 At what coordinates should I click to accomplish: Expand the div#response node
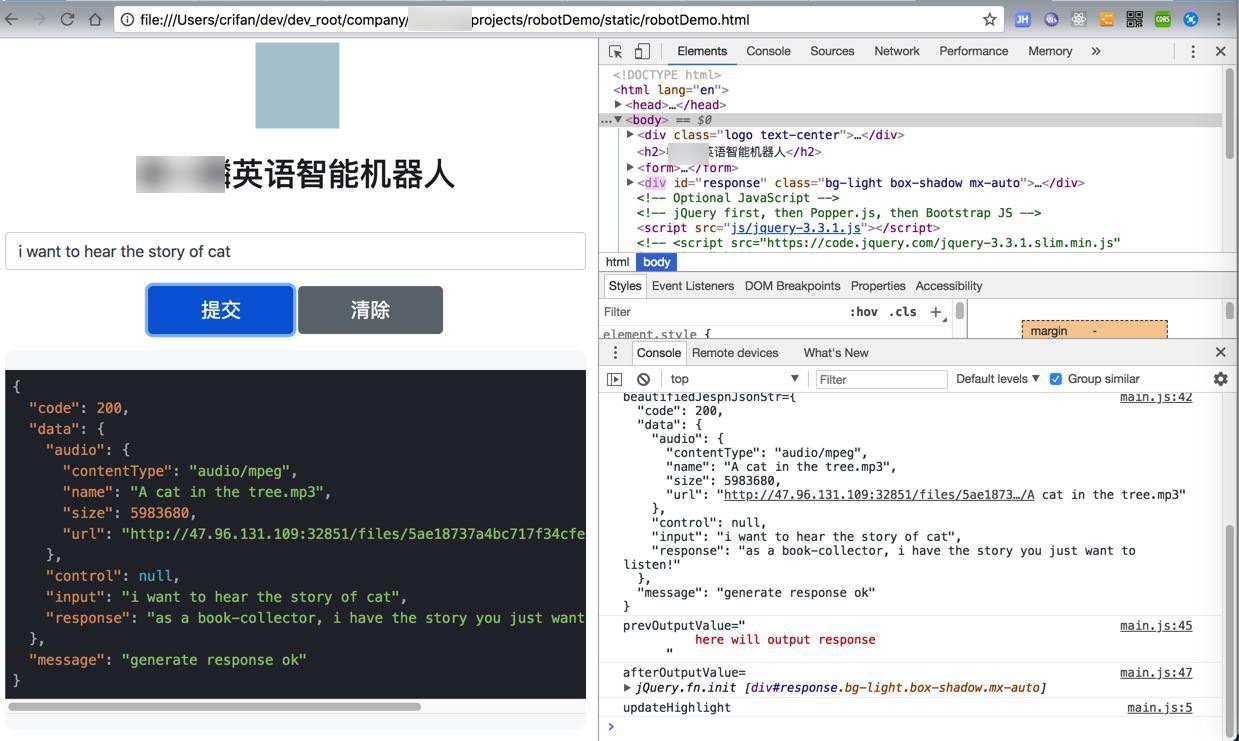point(630,183)
